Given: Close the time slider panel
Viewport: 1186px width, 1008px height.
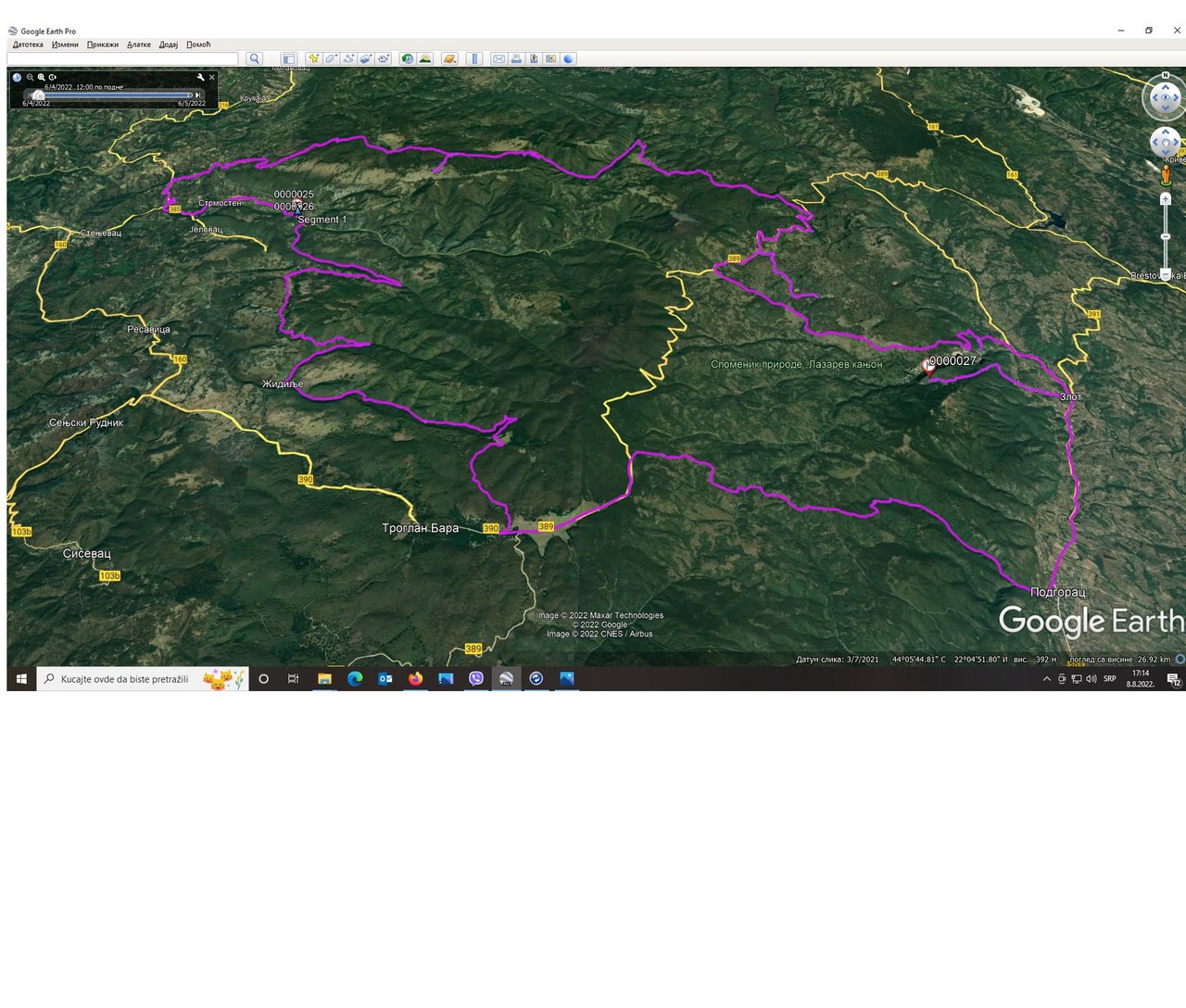Looking at the screenshot, I should tap(212, 77).
